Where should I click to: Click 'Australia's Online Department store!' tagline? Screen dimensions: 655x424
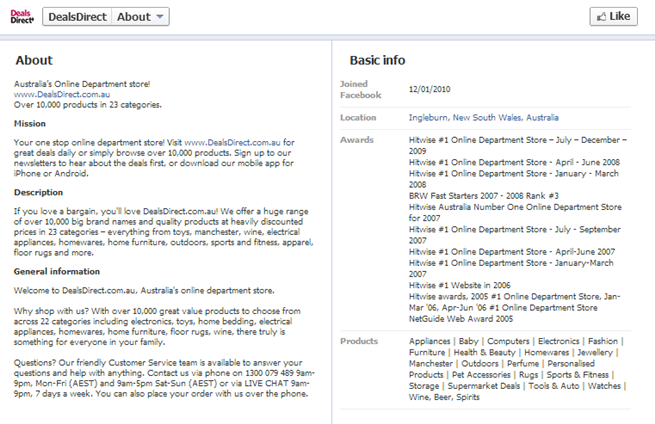point(82,84)
